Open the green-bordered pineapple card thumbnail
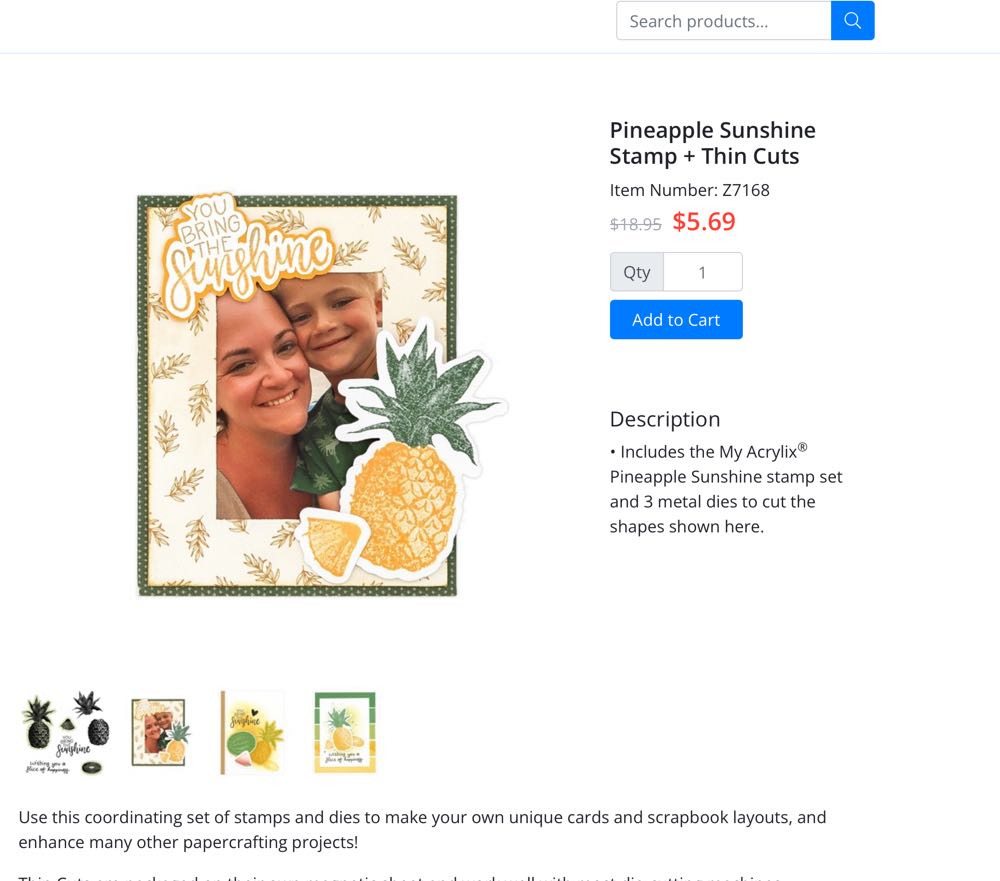 pos(345,732)
